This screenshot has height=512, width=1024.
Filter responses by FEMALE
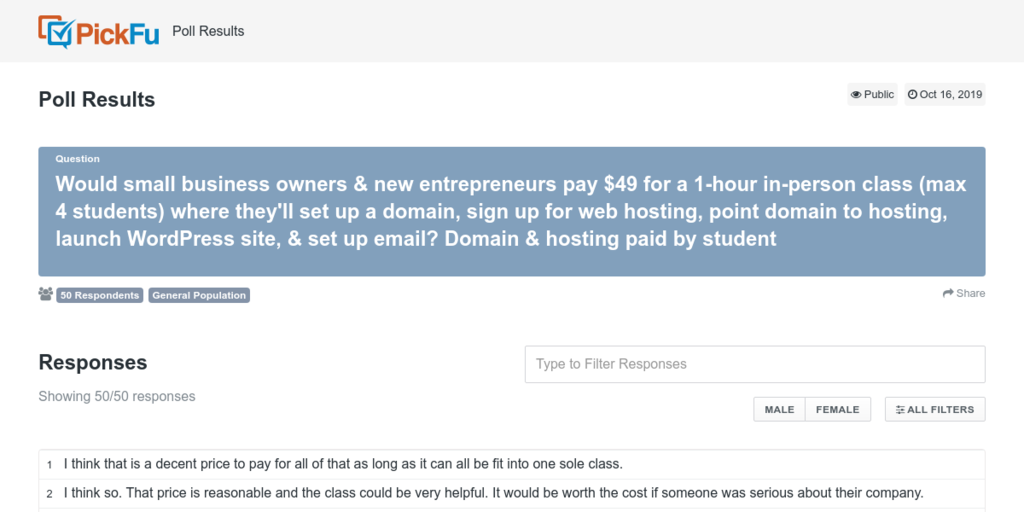click(838, 409)
